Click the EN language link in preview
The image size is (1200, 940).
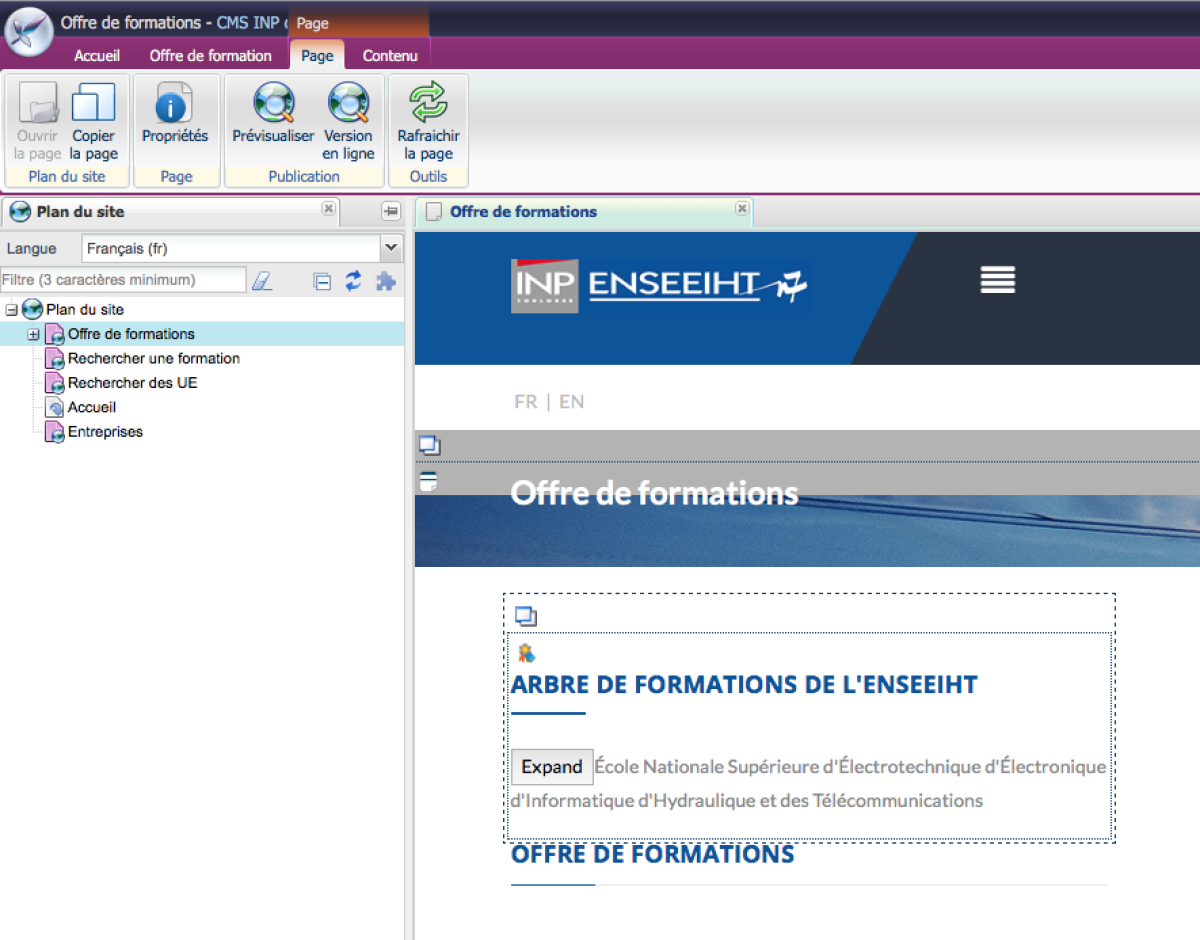(x=571, y=401)
